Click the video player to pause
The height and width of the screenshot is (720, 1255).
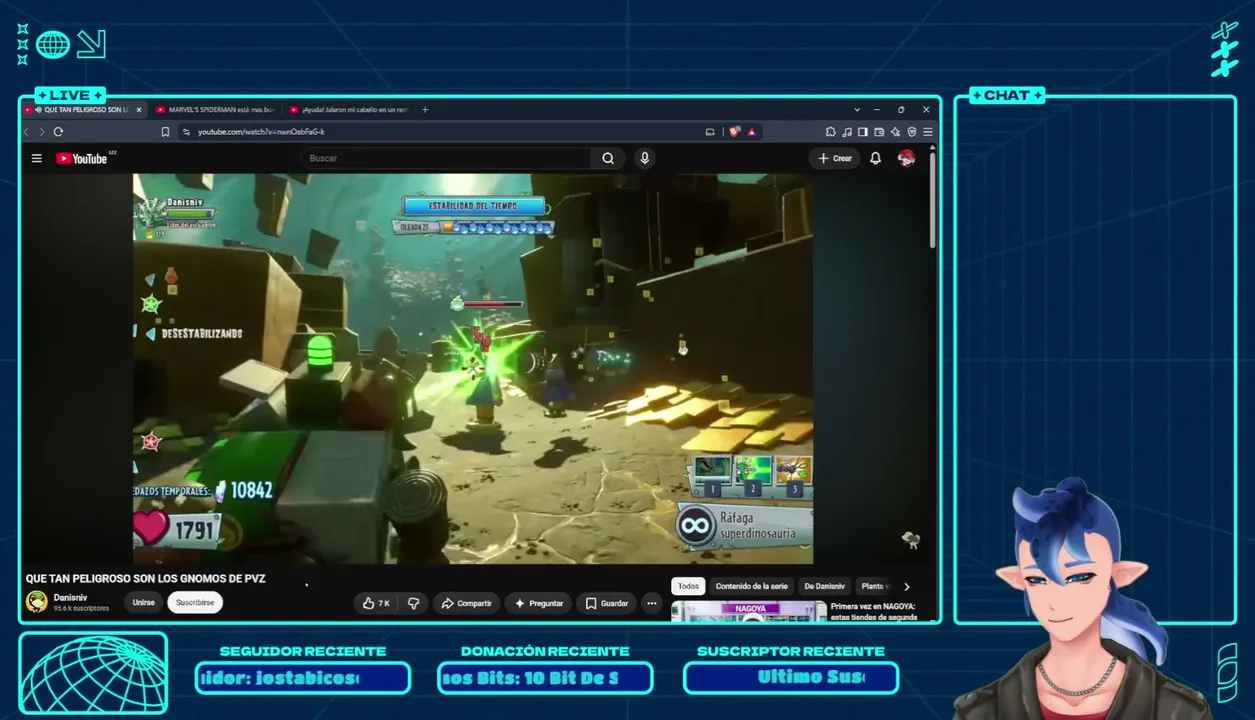pyautogui.click(x=473, y=368)
